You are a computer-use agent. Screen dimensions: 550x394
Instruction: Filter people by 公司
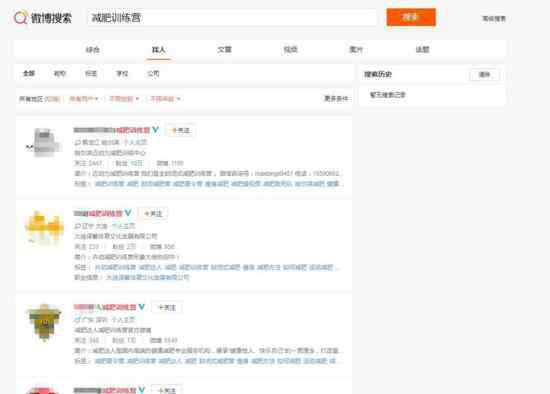[153, 73]
